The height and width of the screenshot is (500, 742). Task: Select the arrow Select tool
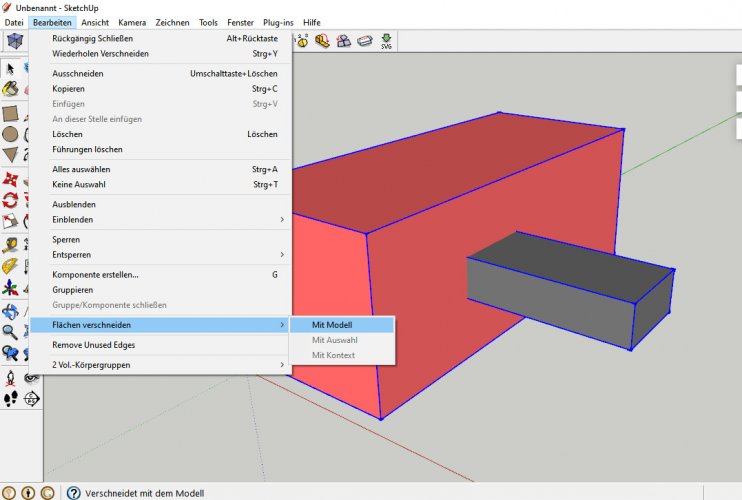click(x=10, y=69)
